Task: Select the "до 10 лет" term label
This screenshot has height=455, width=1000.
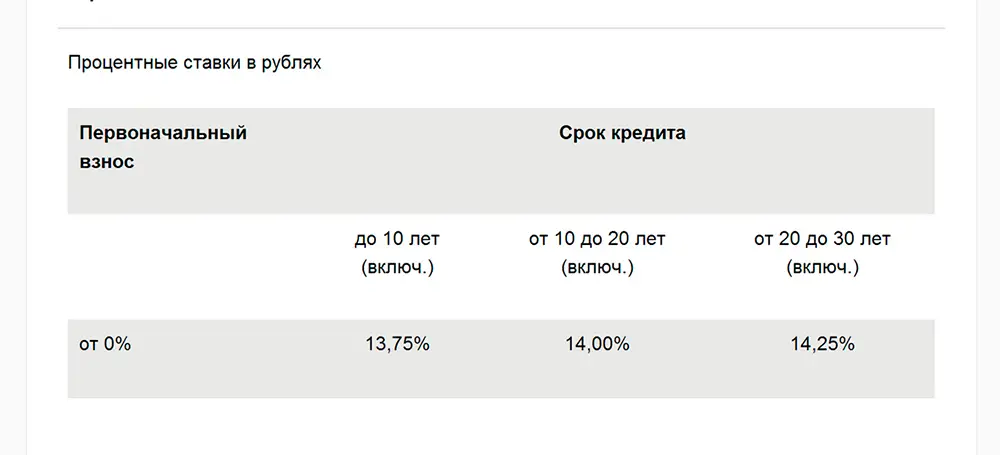Action: 397,239
